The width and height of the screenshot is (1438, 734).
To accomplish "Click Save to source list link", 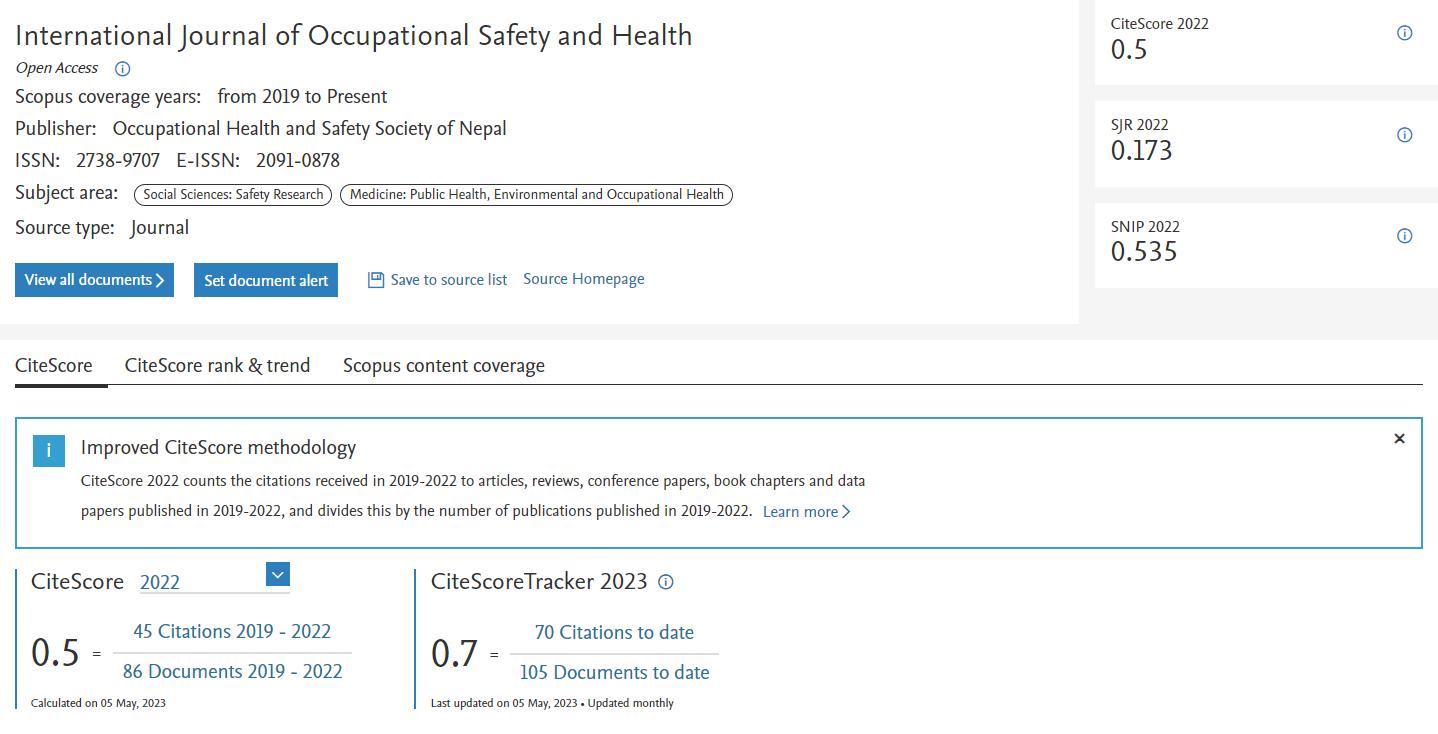I will [x=449, y=280].
